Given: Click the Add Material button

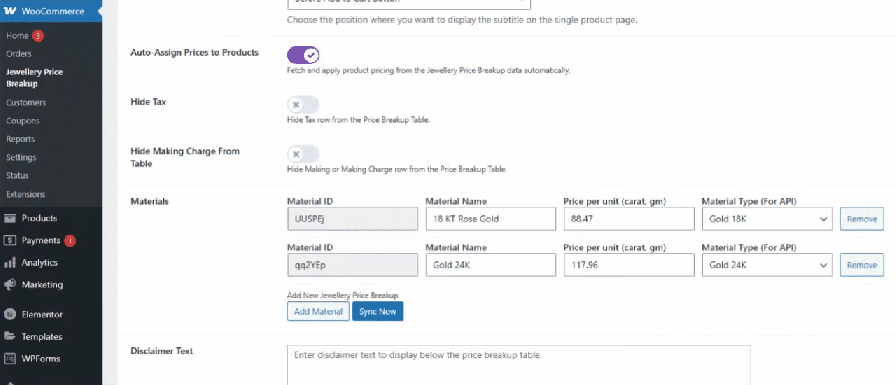Looking at the screenshot, I should [318, 311].
